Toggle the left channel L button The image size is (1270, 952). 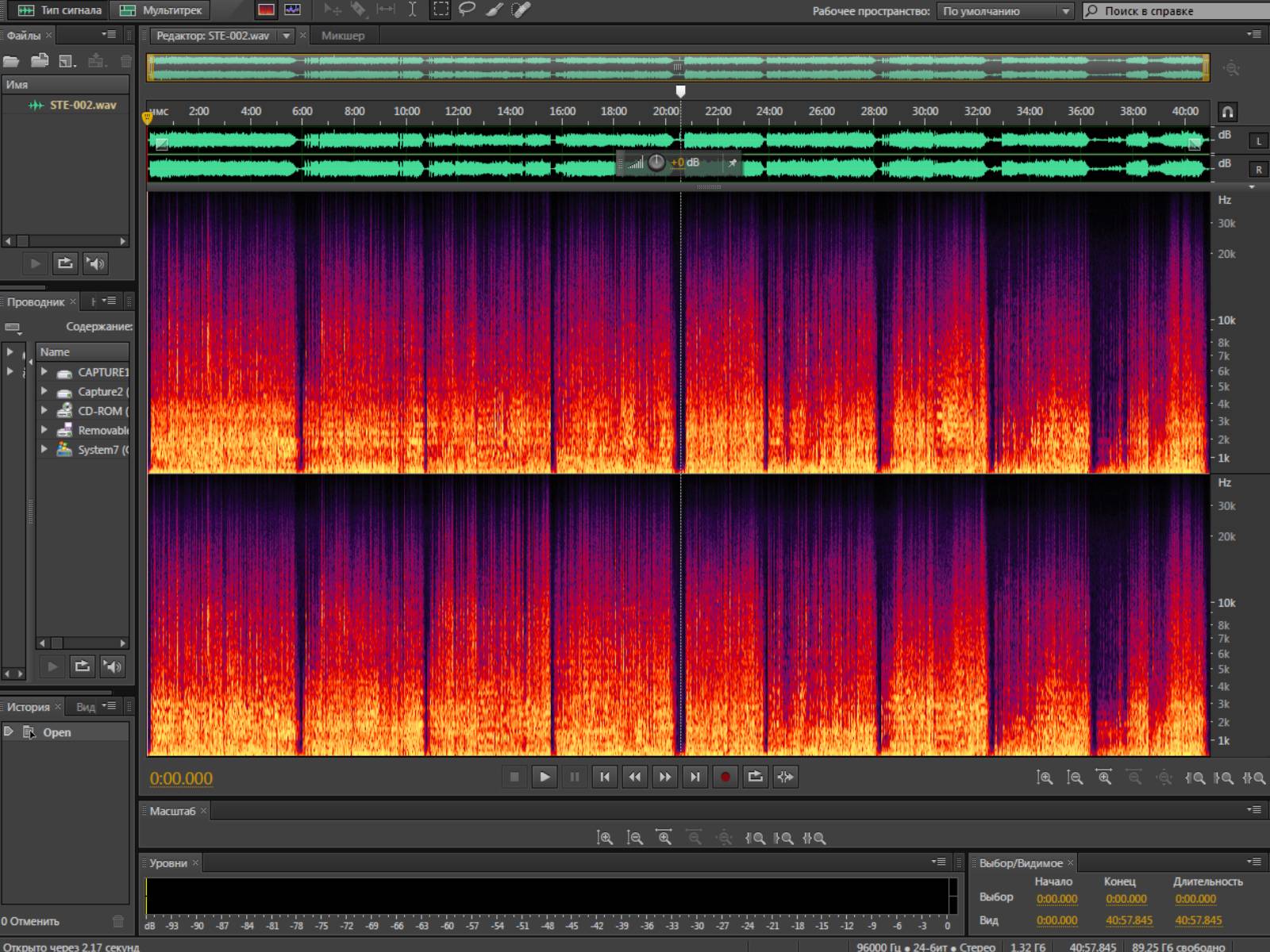click(x=1258, y=141)
